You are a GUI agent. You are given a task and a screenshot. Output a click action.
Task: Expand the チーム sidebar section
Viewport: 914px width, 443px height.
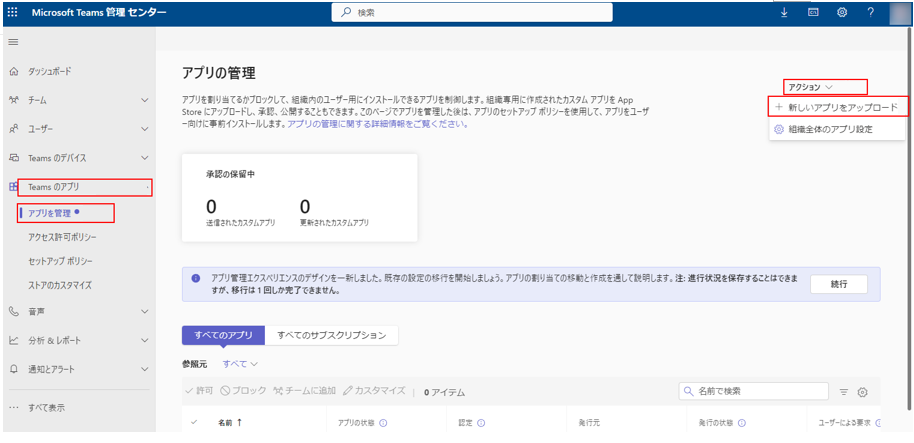145,100
